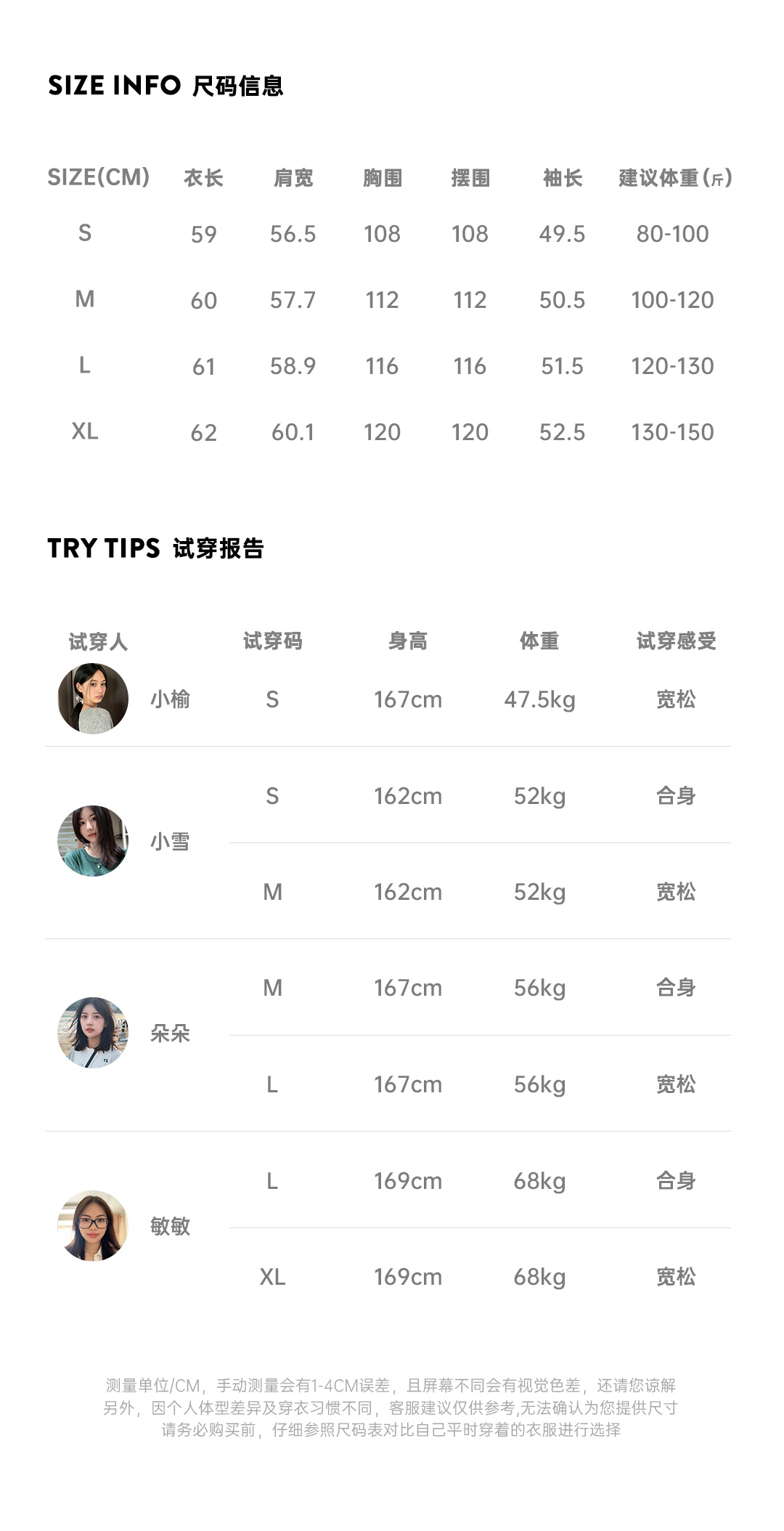The height and width of the screenshot is (1531, 784).
Task: Select the 肩宽 column header
Action: click(293, 178)
